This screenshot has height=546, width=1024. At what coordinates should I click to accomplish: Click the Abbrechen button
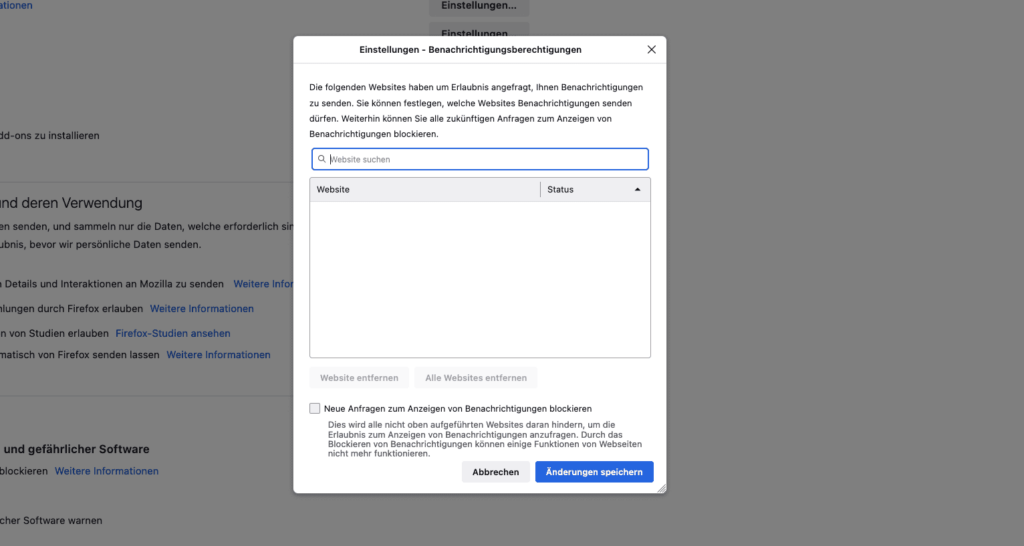click(496, 472)
